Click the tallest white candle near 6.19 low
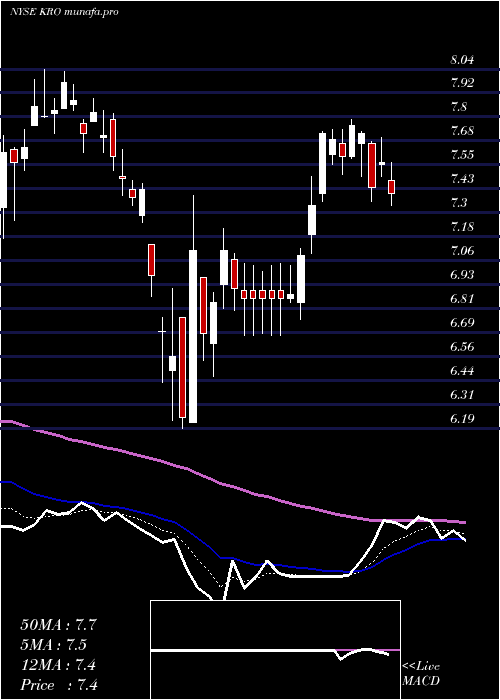The image size is (500, 700). [193, 336]
